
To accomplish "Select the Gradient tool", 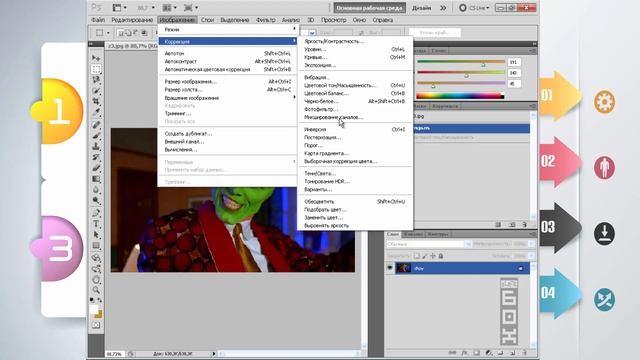I will pos(96,179).
